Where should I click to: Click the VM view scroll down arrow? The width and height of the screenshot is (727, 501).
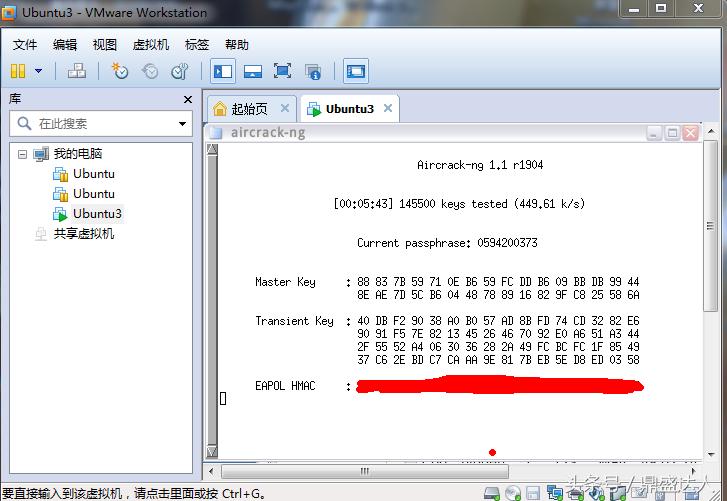710,455
